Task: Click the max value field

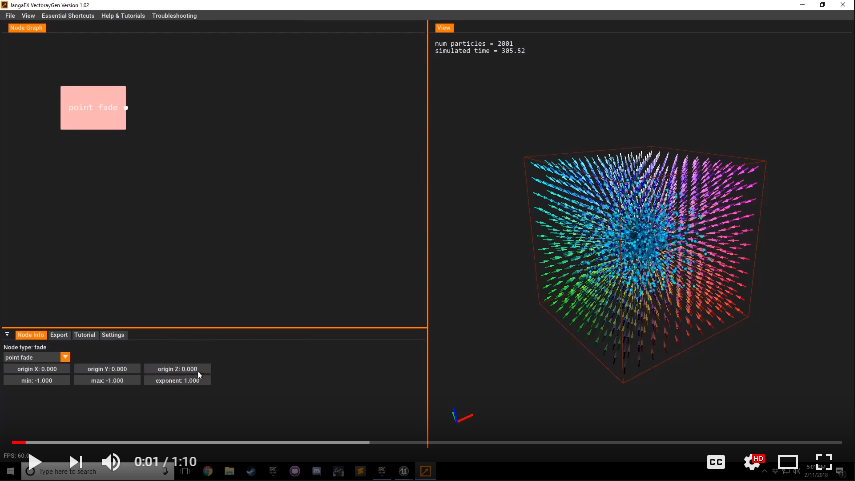Action: point(107,381)
